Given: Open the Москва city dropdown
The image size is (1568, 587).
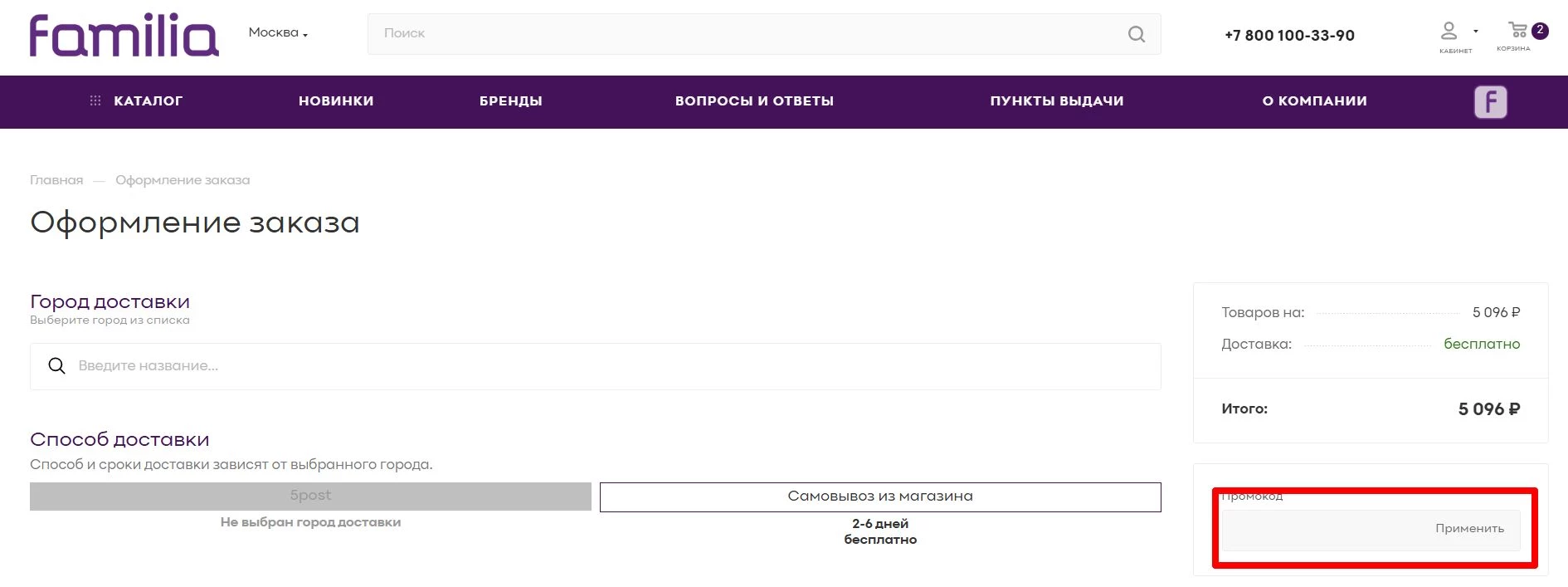Looking at the screenshot, I should click(x=278, y=33).
